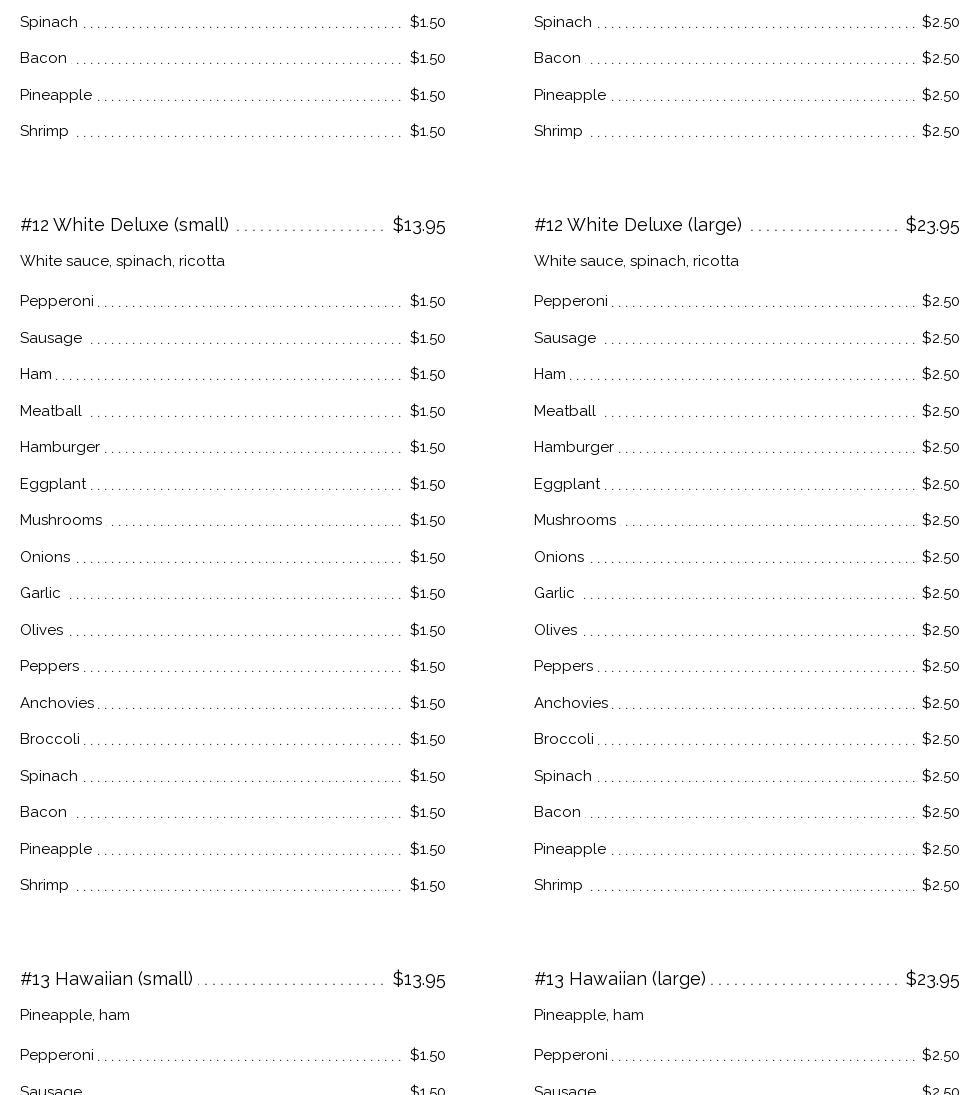Viewport: 965px width, 1095px height.
Task: Click the #12 White Deluxe (small) heading
Action: click(124, 225)
